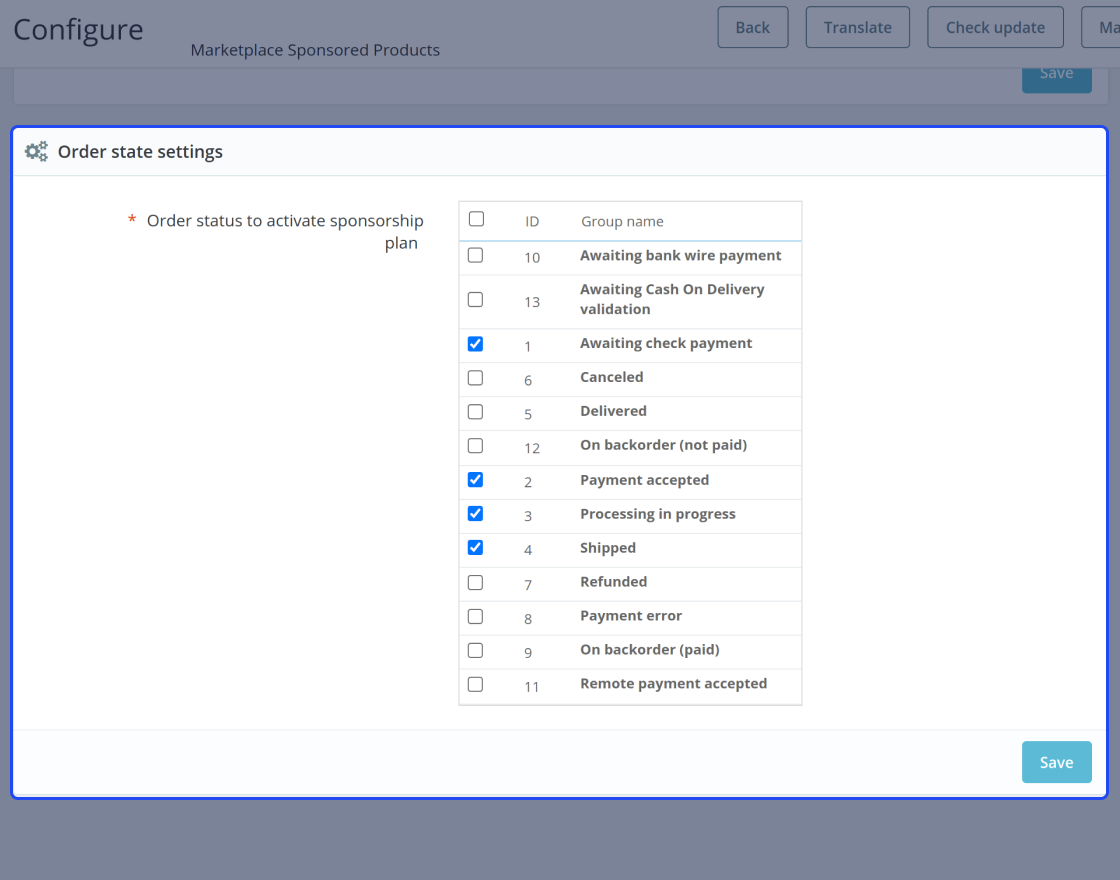Click the 'Awaiting check payment' label
1120x880 pixels.
(666, 344)
